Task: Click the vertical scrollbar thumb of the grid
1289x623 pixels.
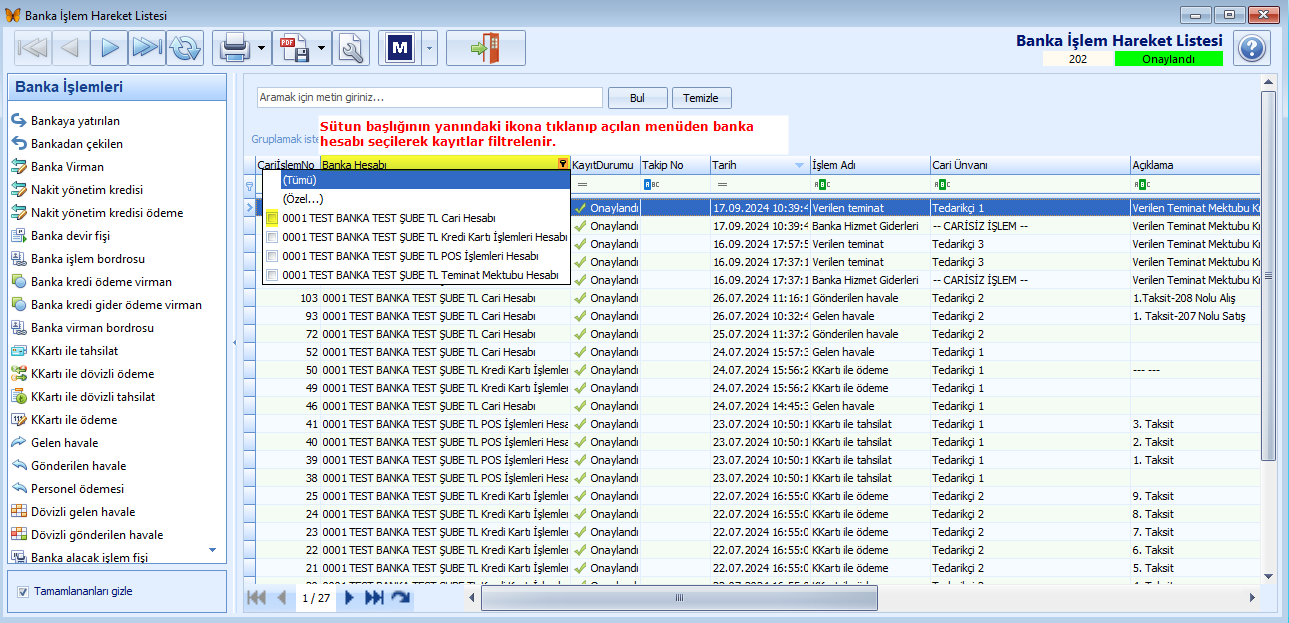Action: click(1268, 276)
